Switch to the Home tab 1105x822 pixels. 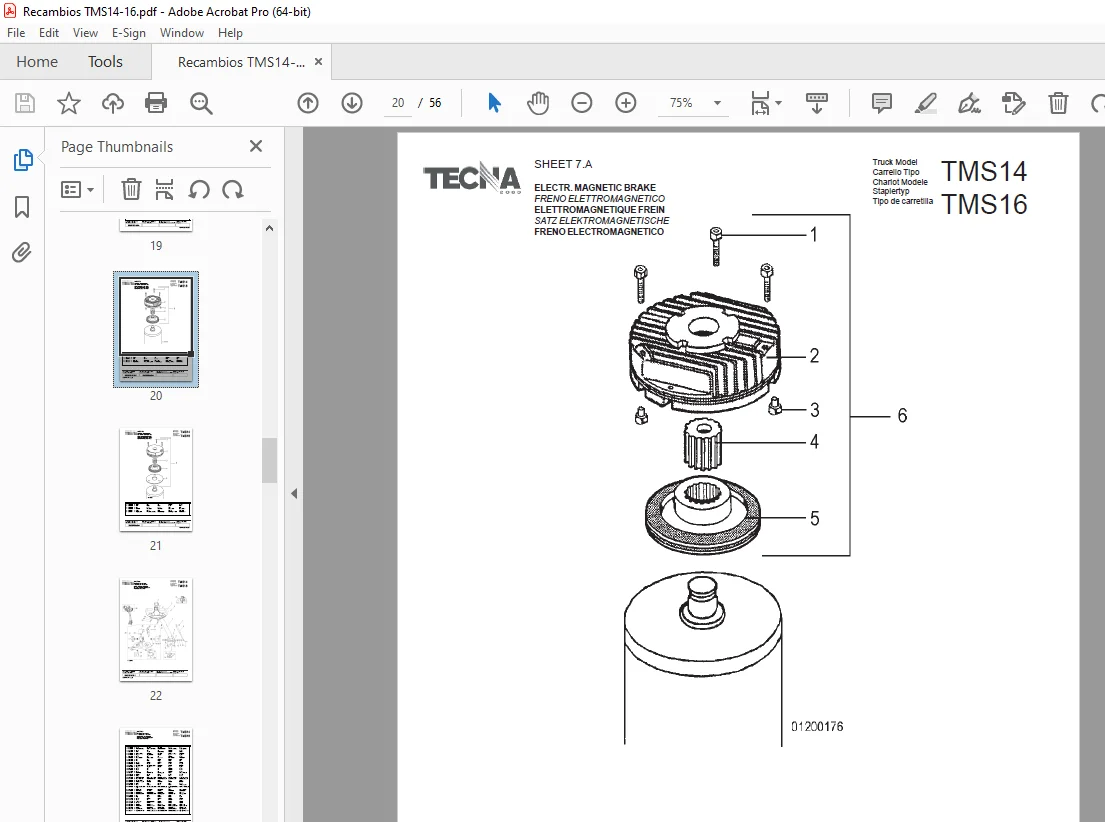37,62
